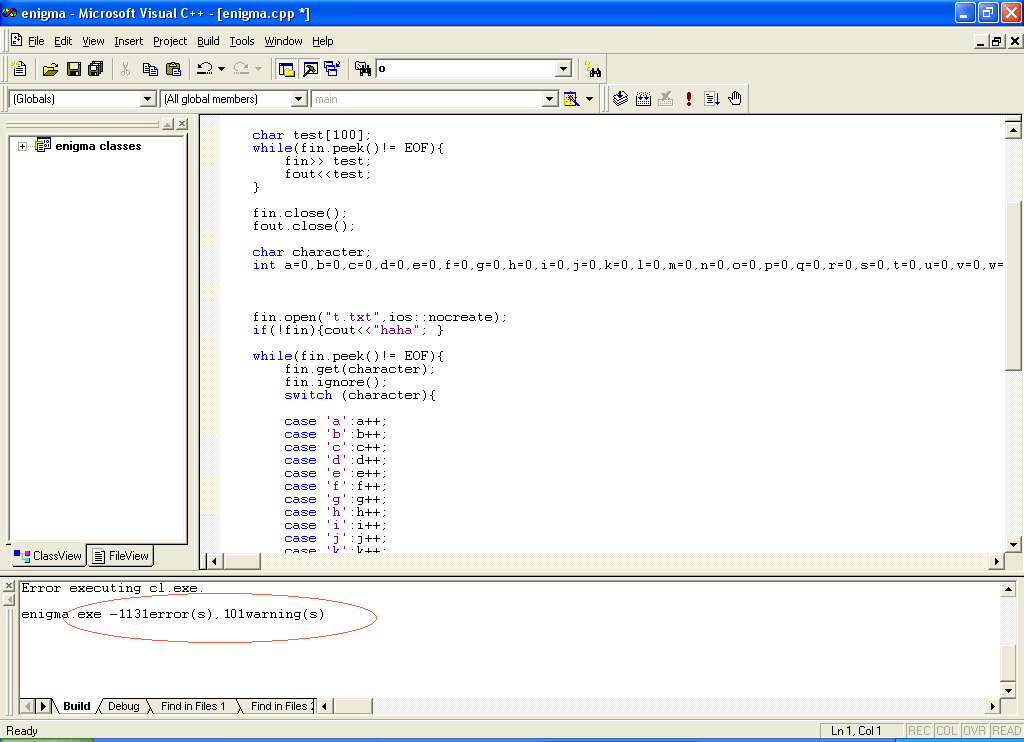Image resolution: width=1024 pixels, height=742 pixels.
Task: Click the Search binoculars icon
Action: pos(594,69)
